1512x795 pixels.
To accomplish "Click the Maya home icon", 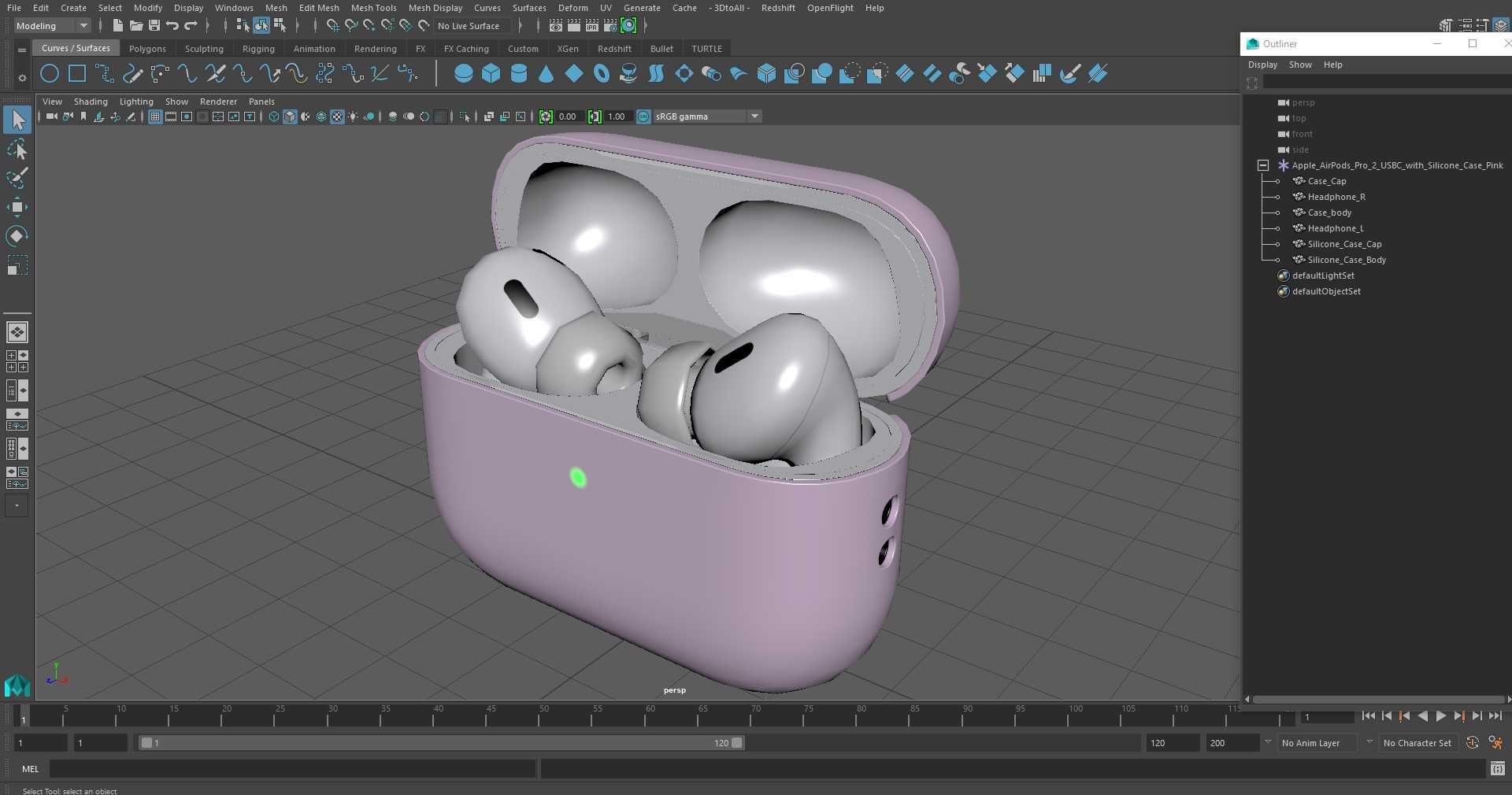I will pos(17,686).
